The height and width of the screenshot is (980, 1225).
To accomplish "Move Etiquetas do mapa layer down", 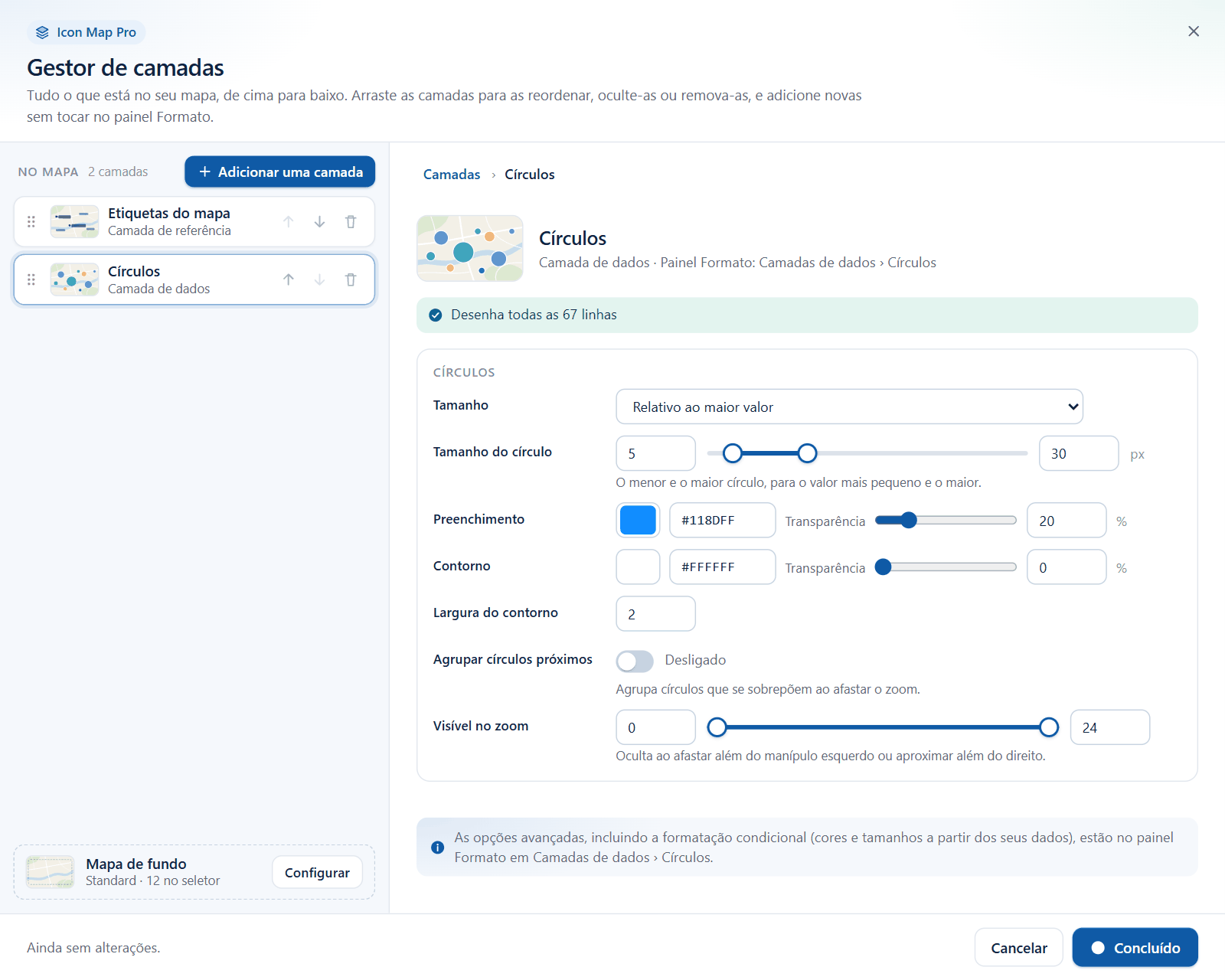I will point(320,222).
